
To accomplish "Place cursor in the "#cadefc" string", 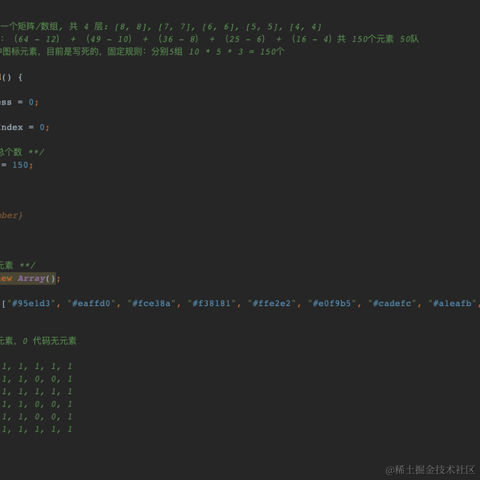I will click(x=392, y=303).
